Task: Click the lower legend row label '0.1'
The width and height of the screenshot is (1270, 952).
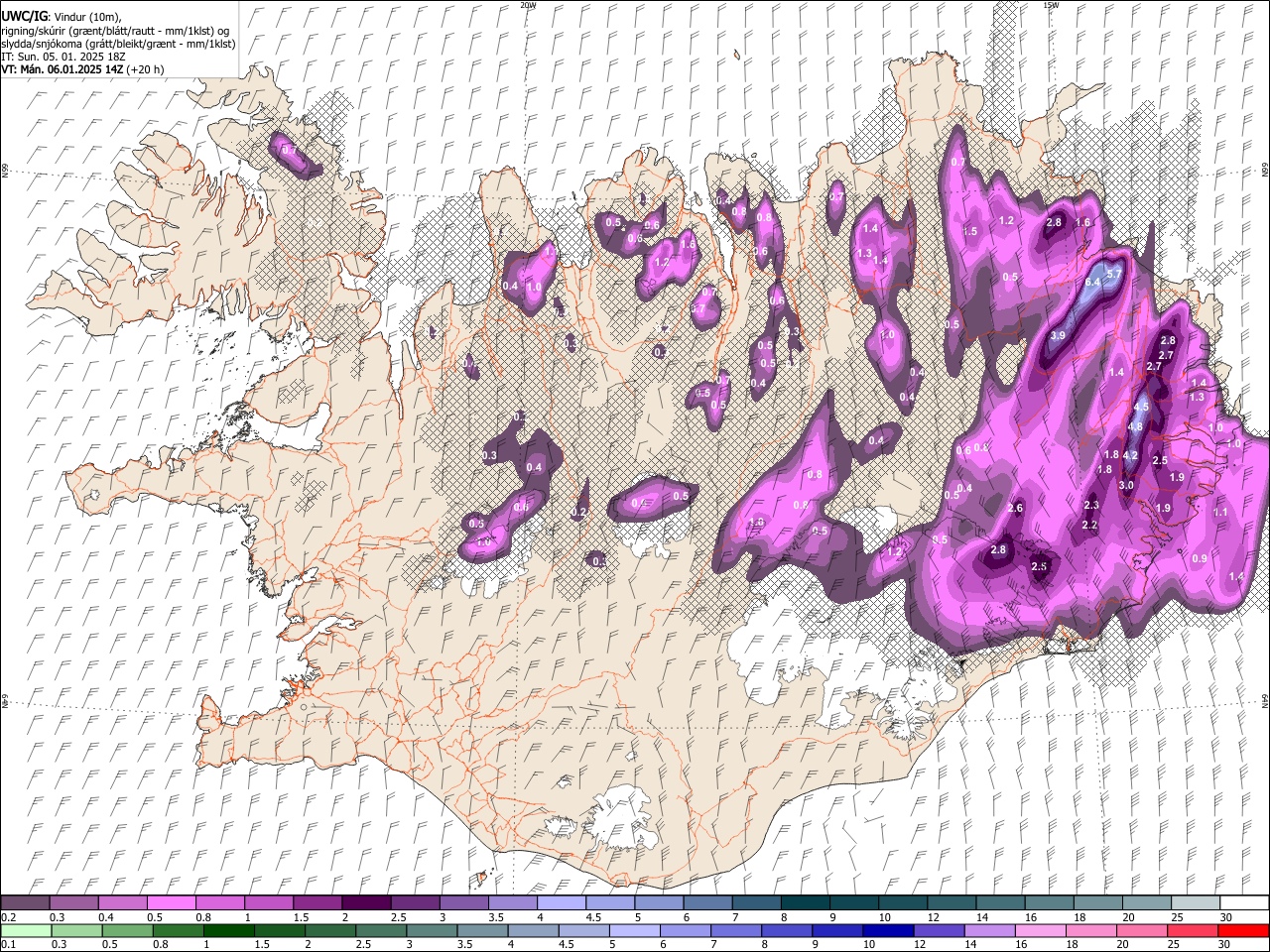Action: [x=8, y=945]
